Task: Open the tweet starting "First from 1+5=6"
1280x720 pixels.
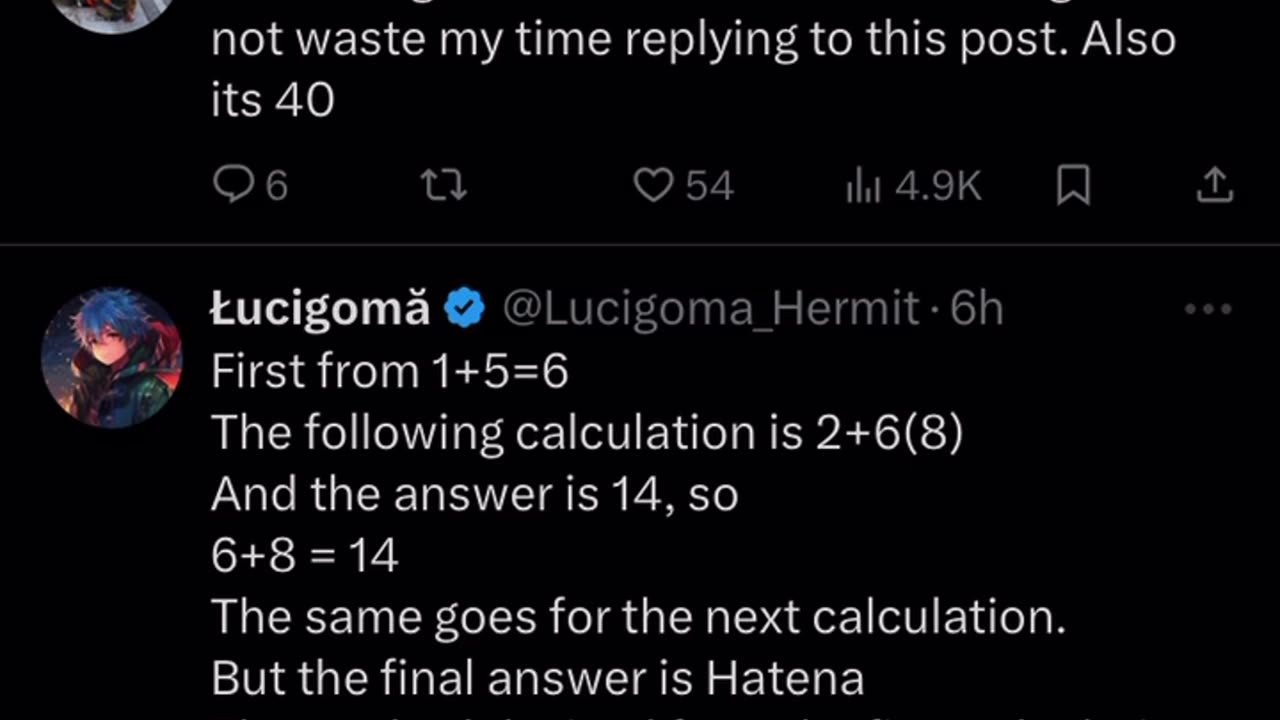Action: tap(390, 372)
